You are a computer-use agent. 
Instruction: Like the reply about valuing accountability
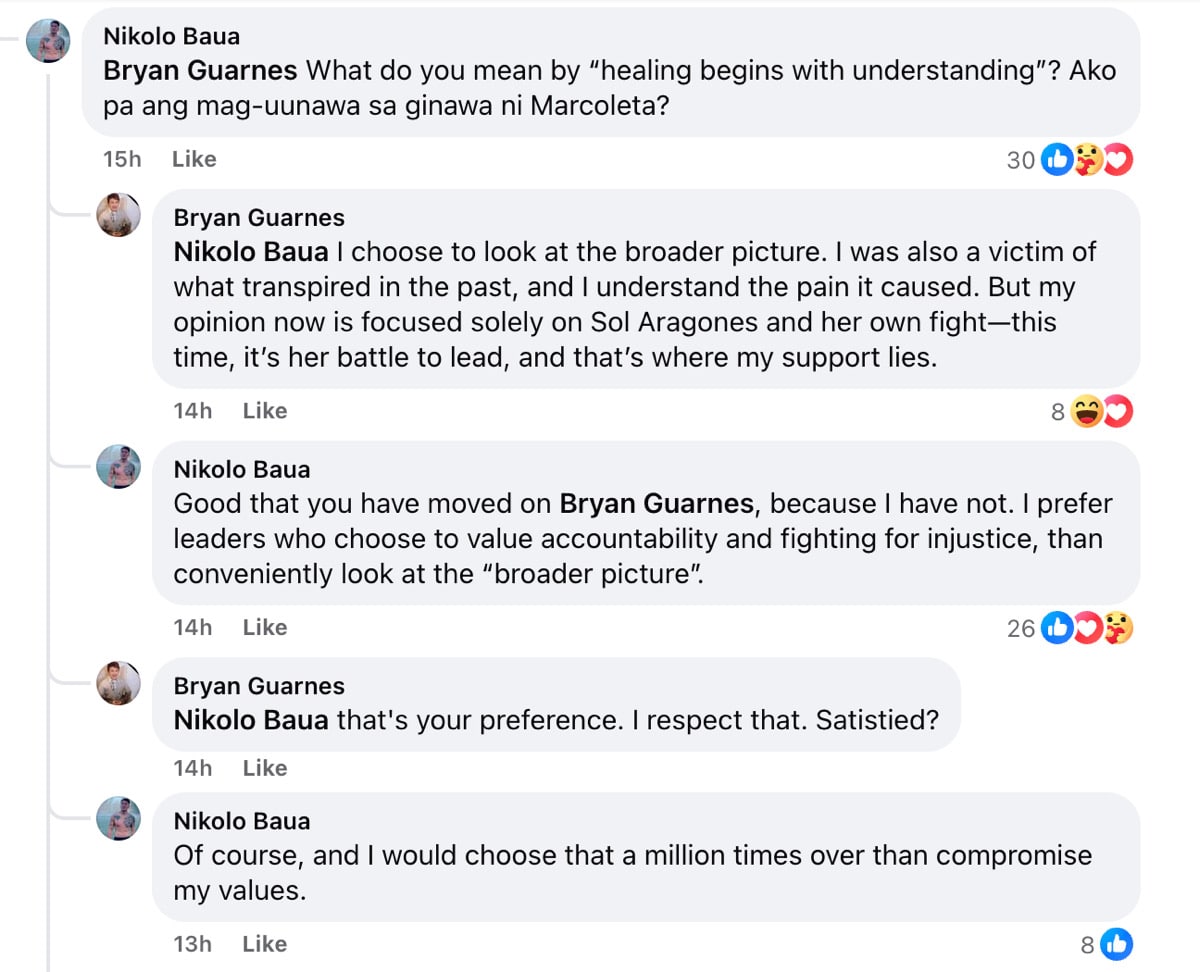coord(265,627)
